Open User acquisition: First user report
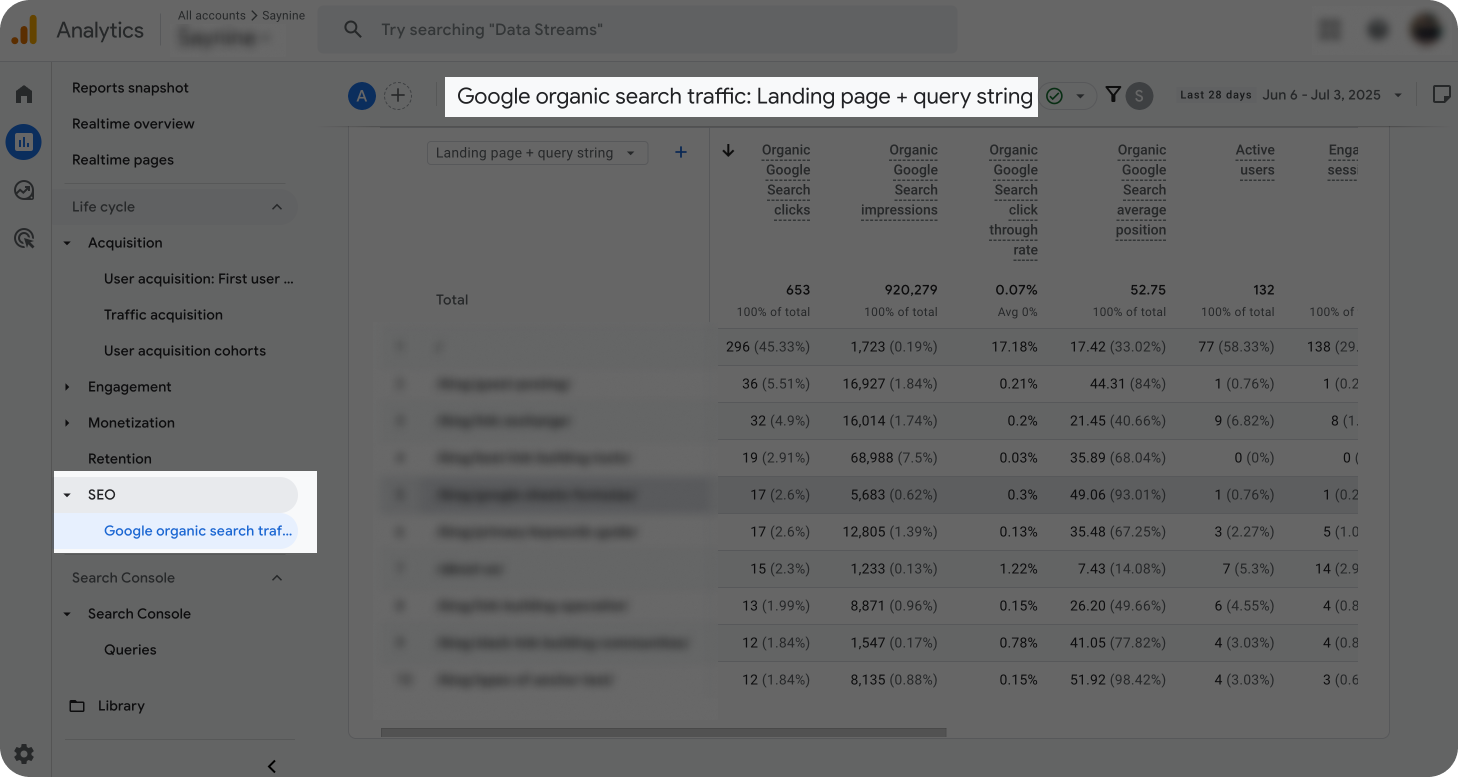 coord(199,279)
